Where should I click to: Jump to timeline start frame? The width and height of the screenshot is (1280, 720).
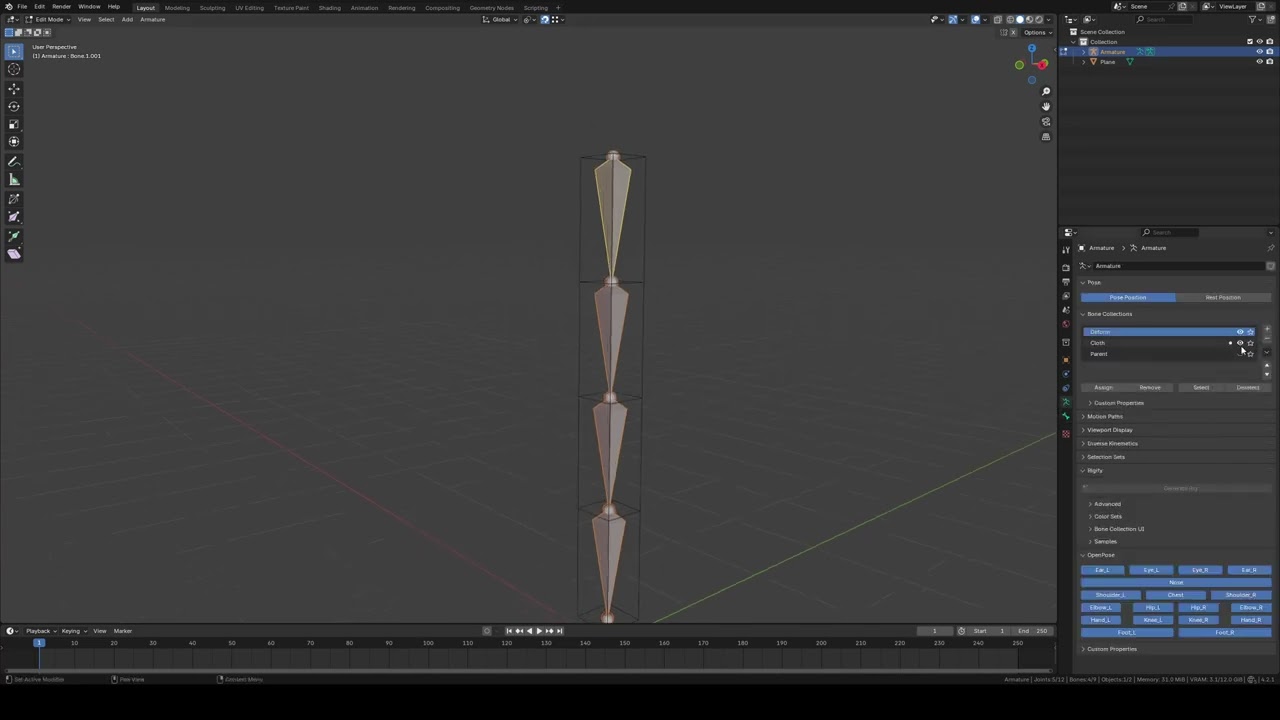point(508,631)
